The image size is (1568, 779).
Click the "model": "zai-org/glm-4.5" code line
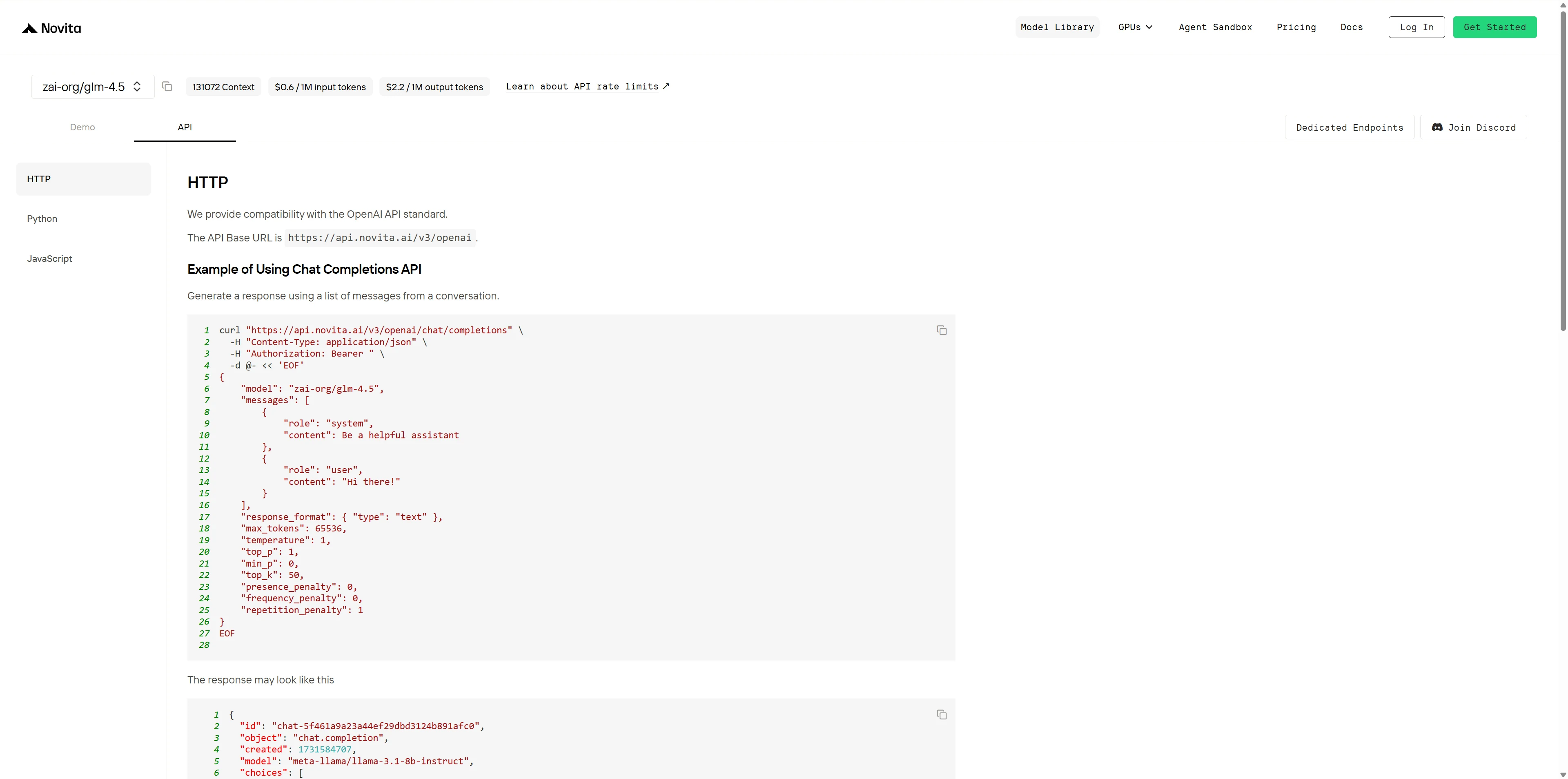312,388
